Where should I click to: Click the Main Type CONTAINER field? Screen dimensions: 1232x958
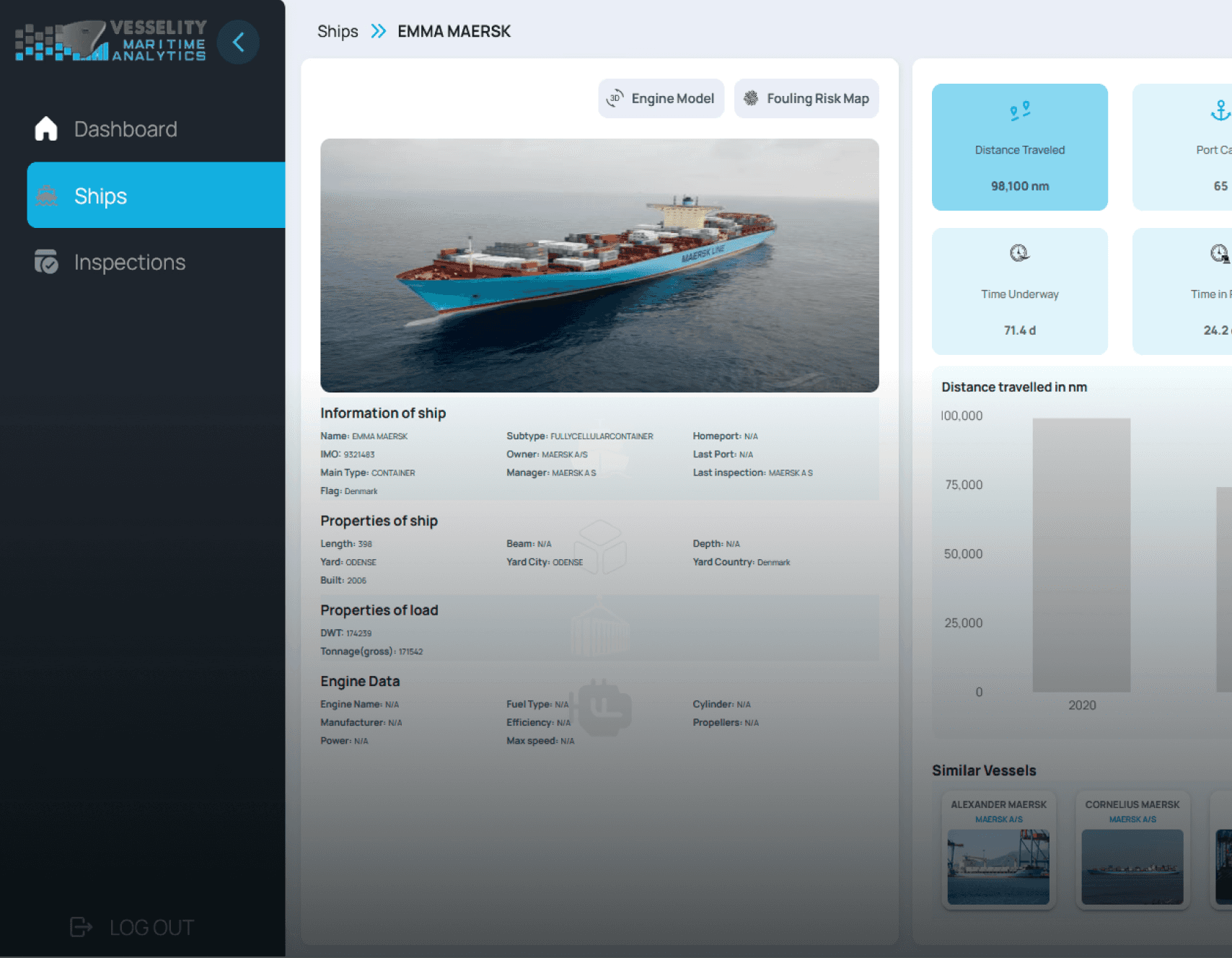(368, 473)
